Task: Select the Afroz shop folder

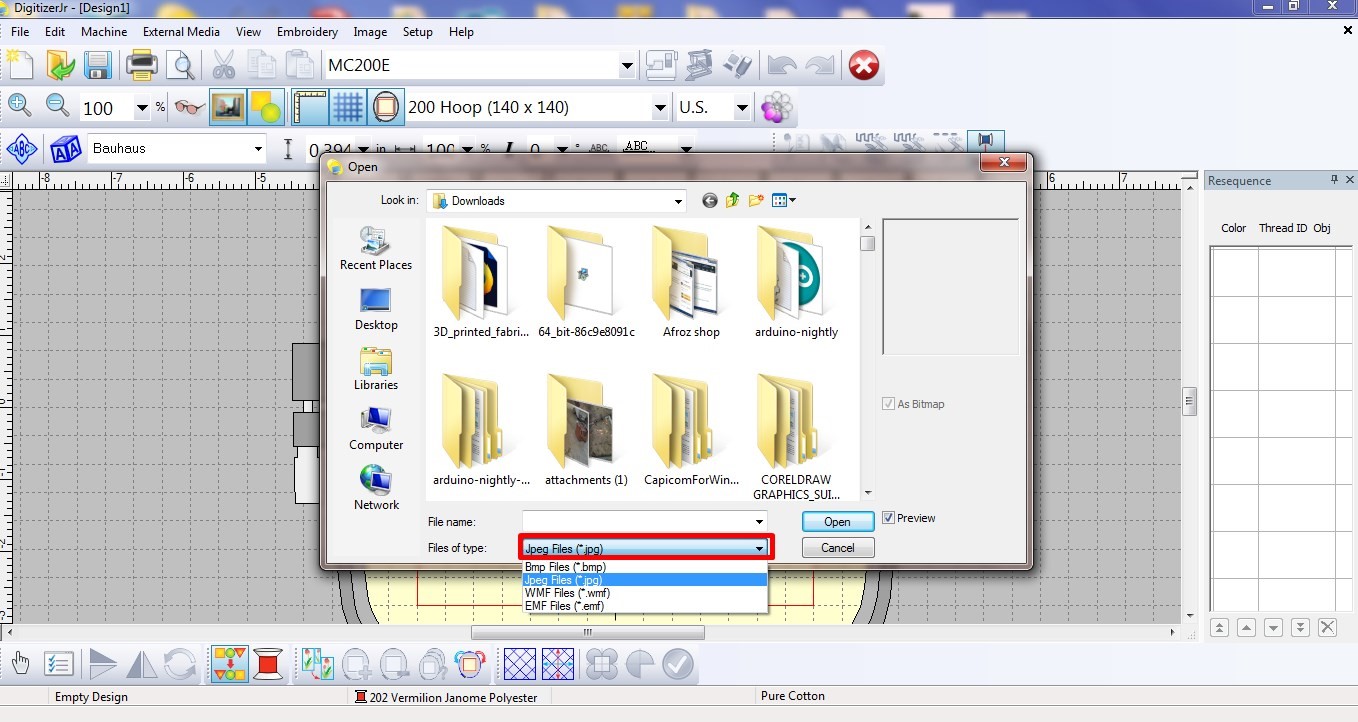Action: click(691, 282)
